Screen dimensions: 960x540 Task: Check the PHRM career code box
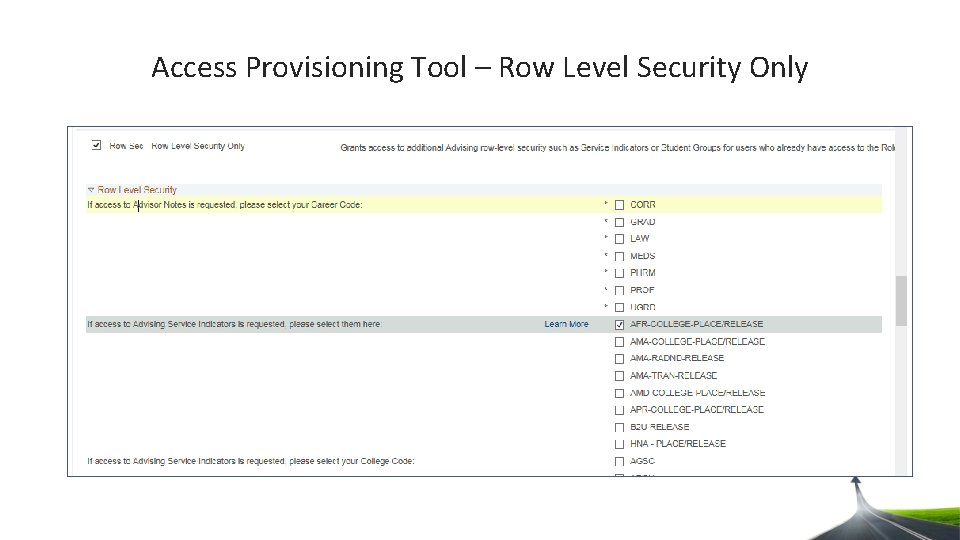(x=620, y=273)
